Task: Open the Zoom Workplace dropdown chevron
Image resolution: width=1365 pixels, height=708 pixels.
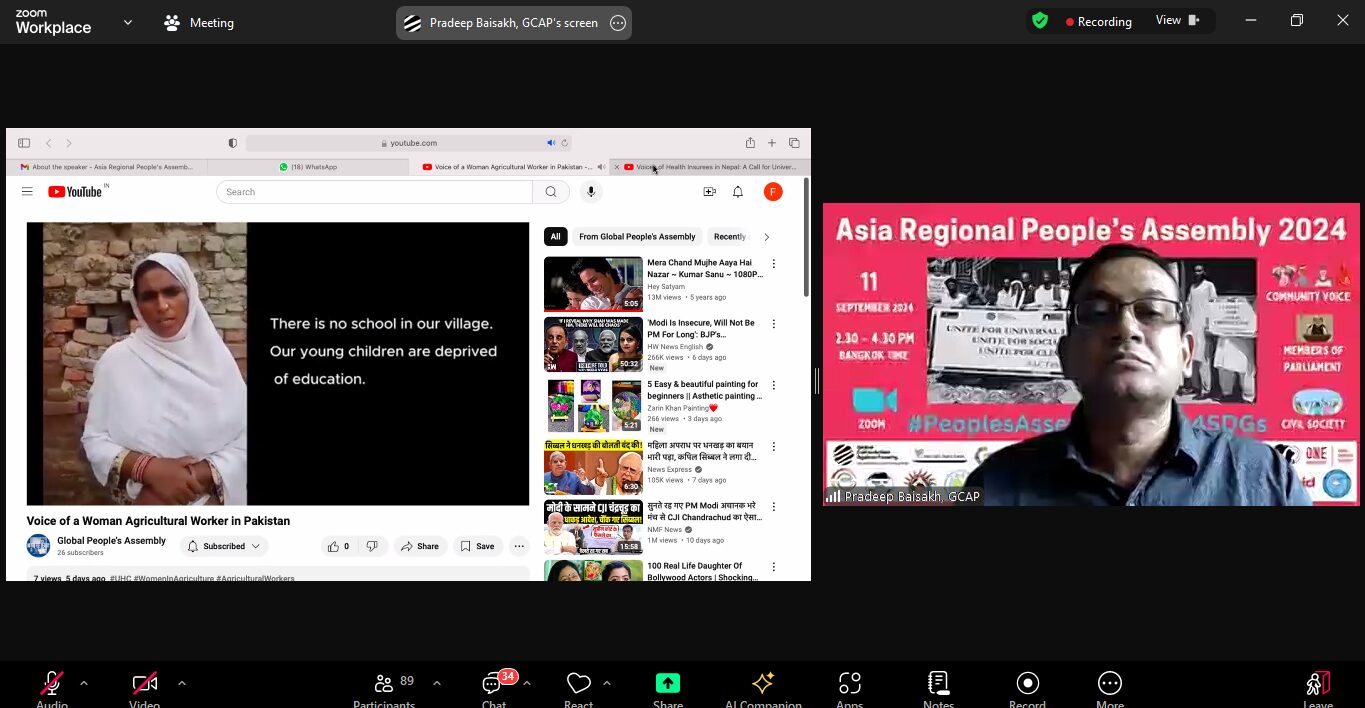Action: click(127, 22)
